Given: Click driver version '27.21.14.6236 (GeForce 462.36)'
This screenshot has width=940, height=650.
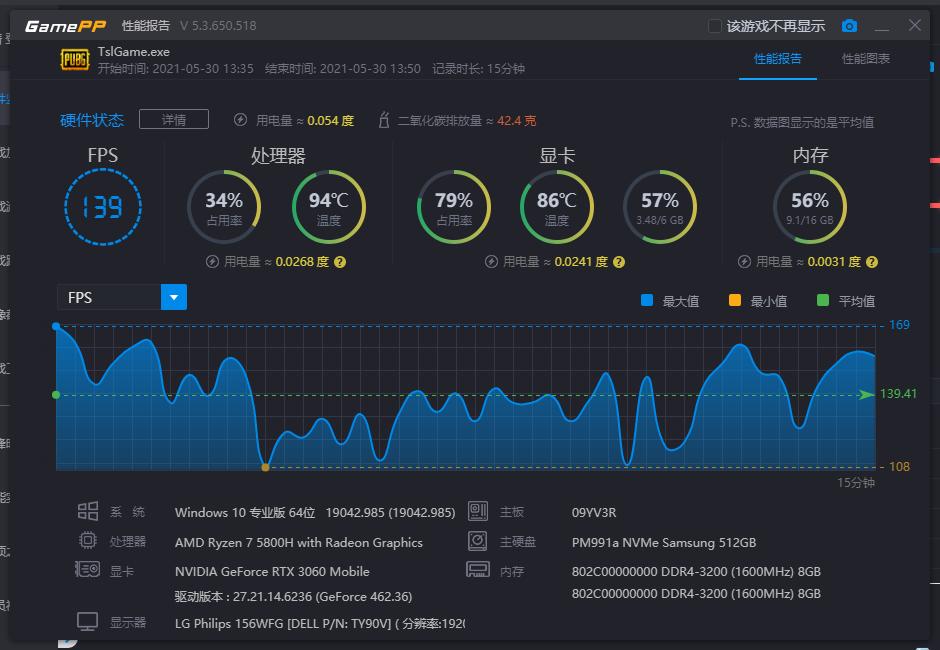Looking at the screenshot, I should pyautogui.click(x=323, y=597).
